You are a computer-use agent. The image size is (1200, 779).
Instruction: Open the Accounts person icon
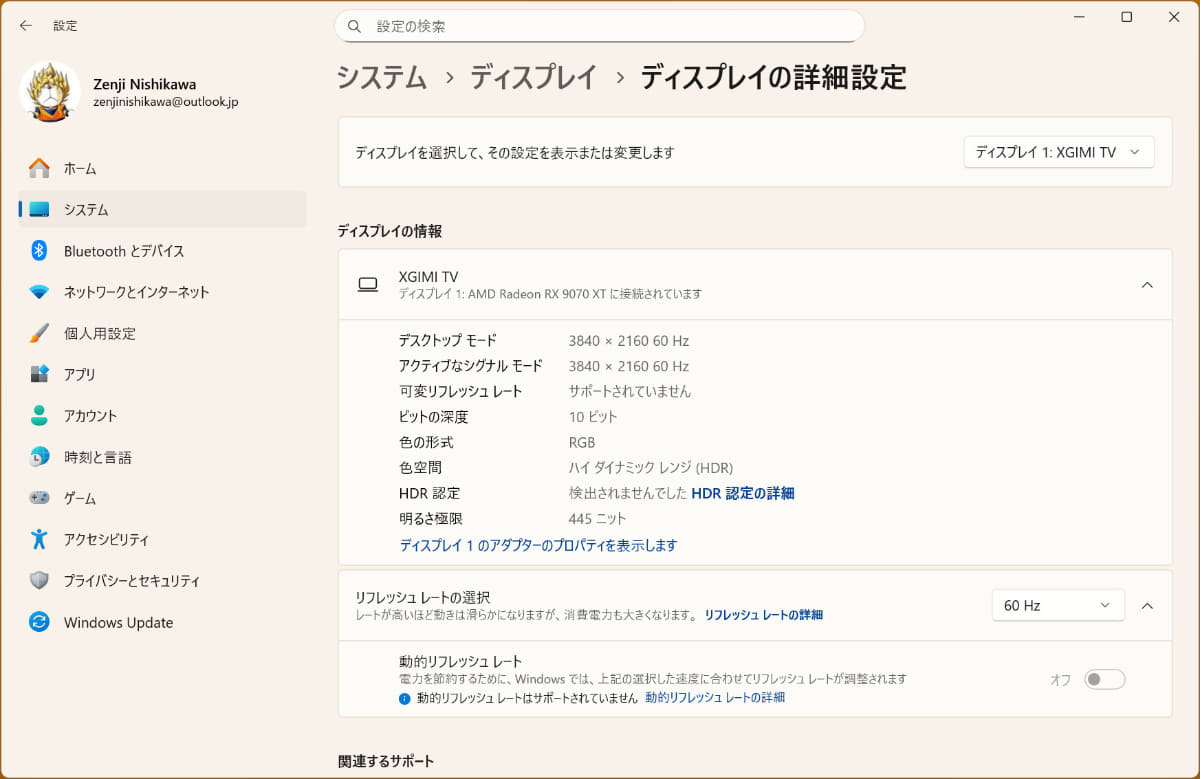[x=39, y=415]
